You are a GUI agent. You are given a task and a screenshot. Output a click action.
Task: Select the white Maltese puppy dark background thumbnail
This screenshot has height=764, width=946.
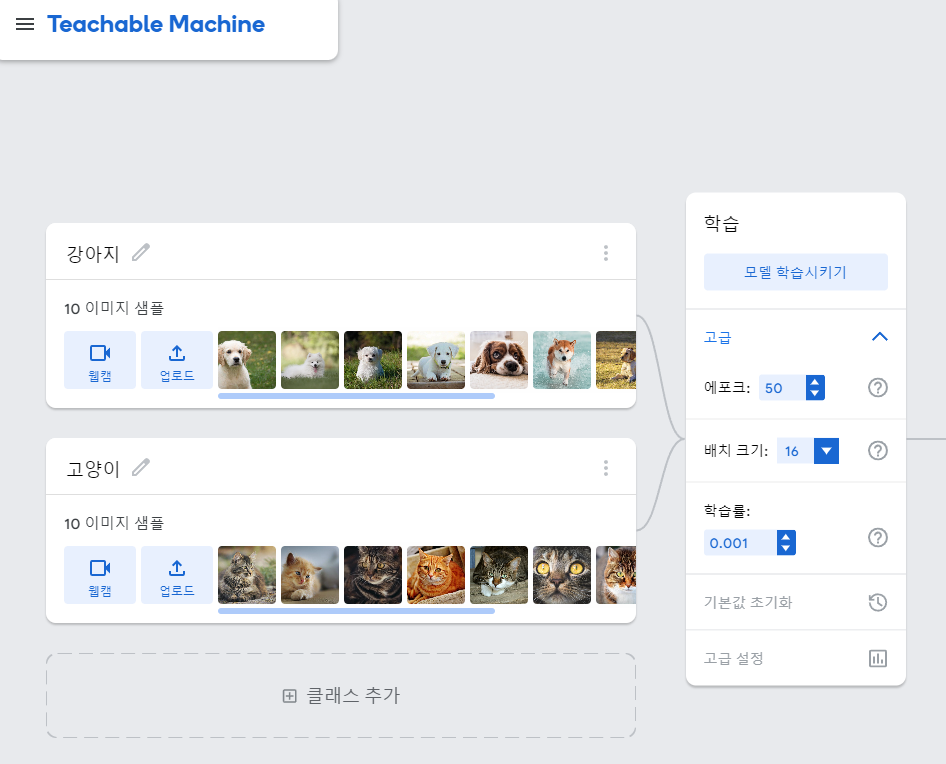click(x=373, y=360)
